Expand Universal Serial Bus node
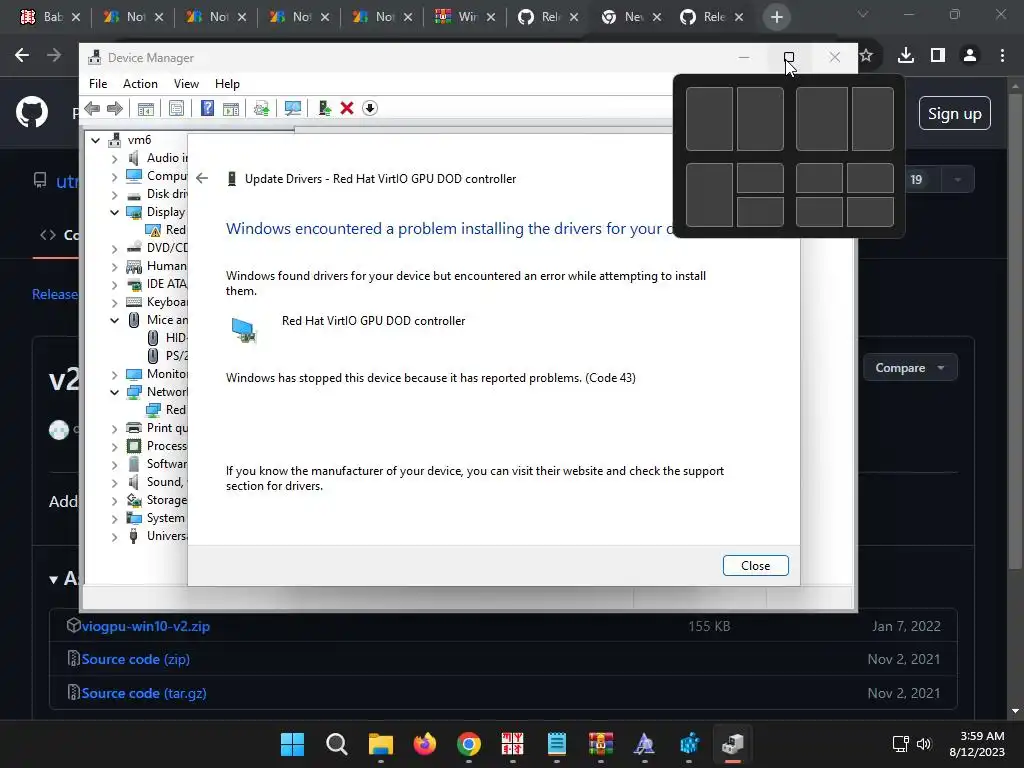The width and height of the screenshot is (1024, 768). pyautogui.click(x=114, y=536)
